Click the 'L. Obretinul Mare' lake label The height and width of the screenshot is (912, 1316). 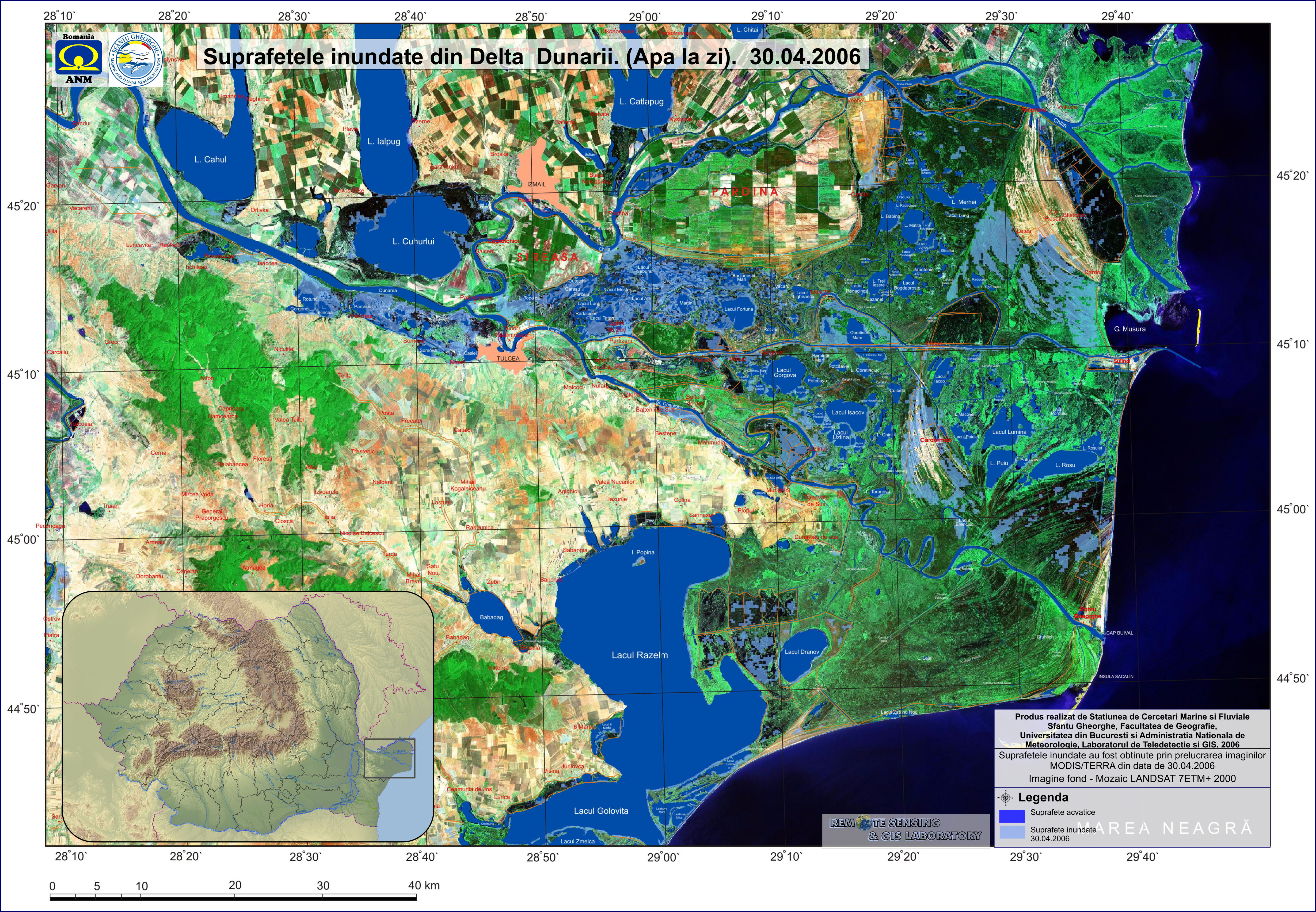(858, 335)
